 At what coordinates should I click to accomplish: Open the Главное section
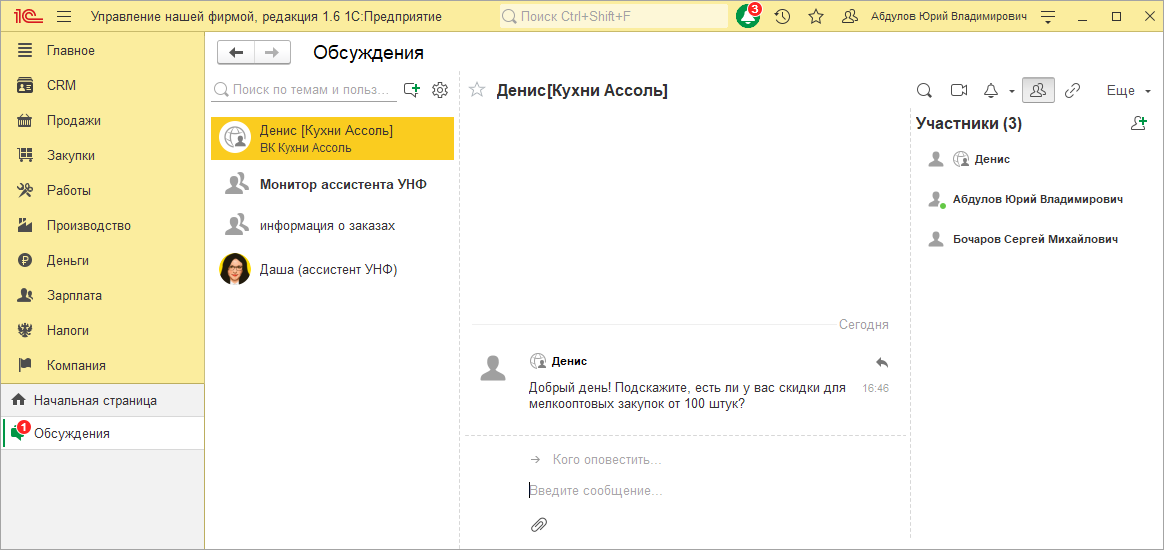[102, 50]
